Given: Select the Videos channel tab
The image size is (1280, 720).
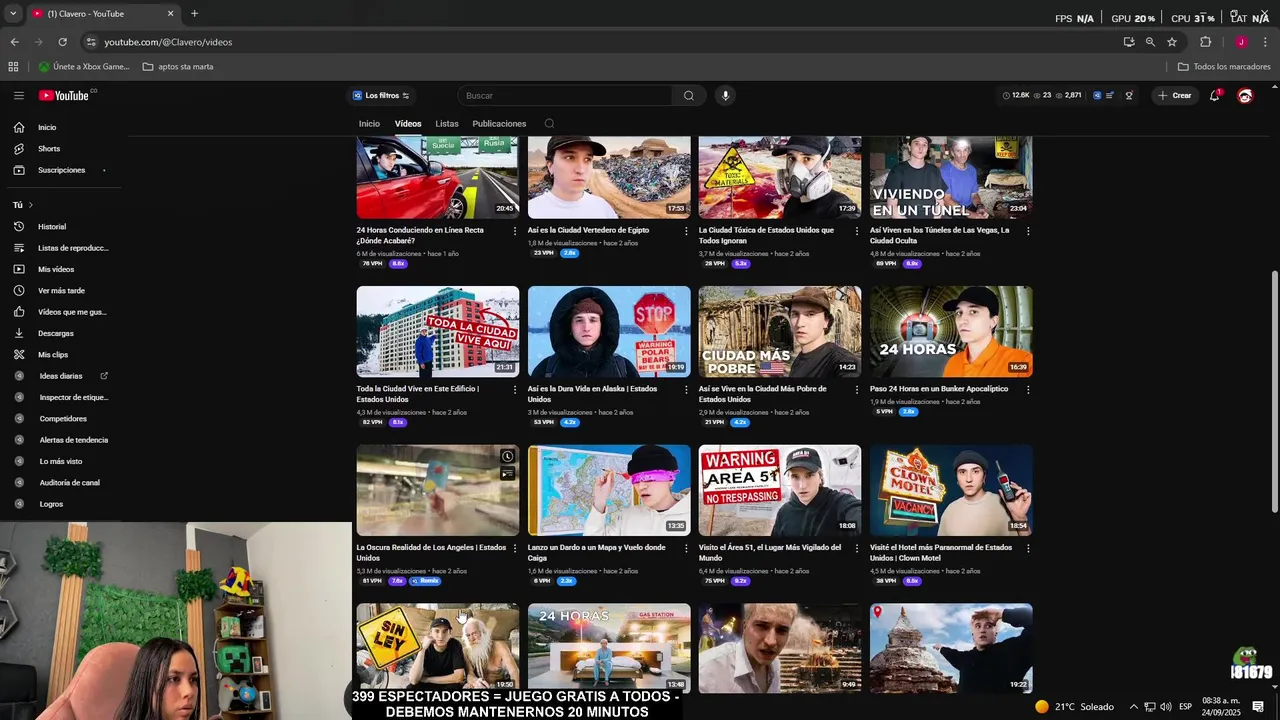Looking at the screenshot, I should click(408, 124).
